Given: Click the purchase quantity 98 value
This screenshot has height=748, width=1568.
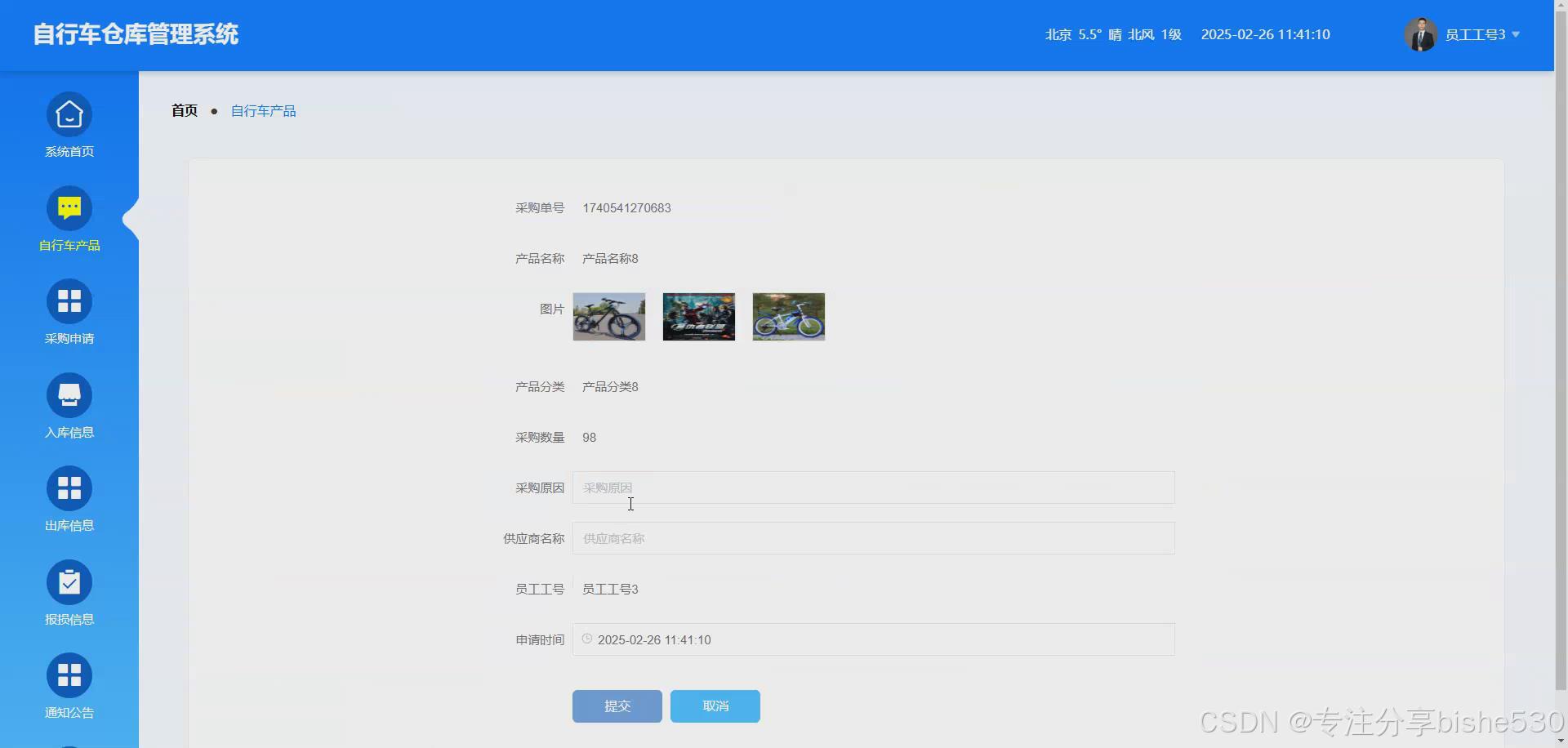Looking at the screenshot, I should pos(589,438).
